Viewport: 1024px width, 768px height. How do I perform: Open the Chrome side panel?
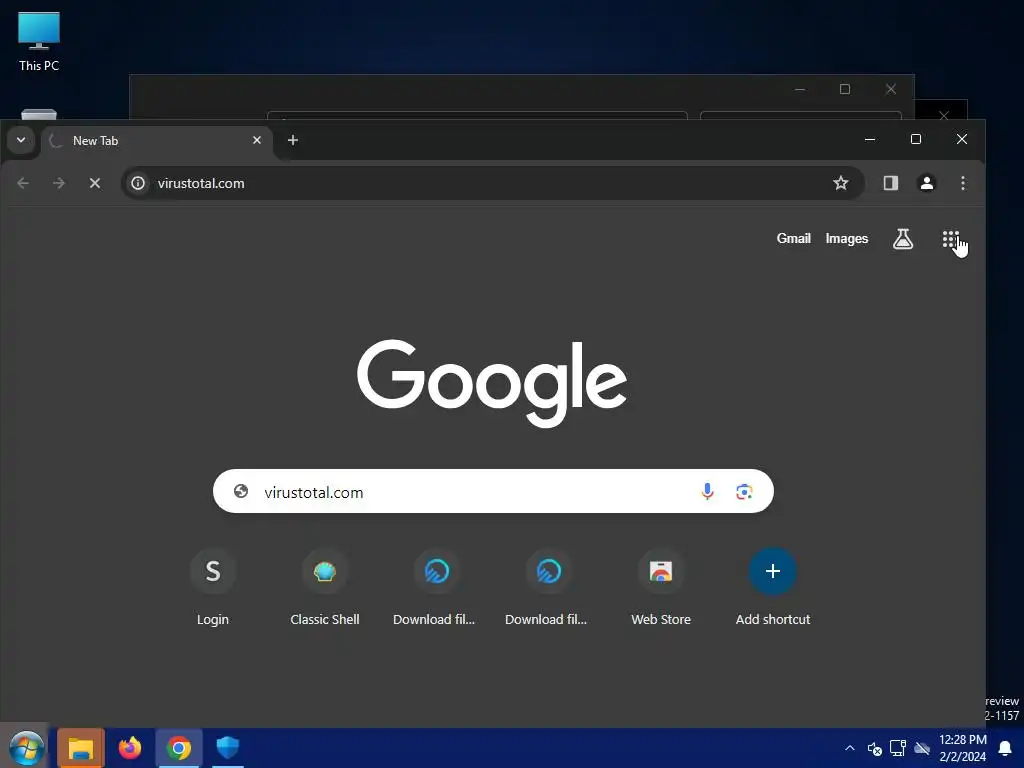(890, 183)
